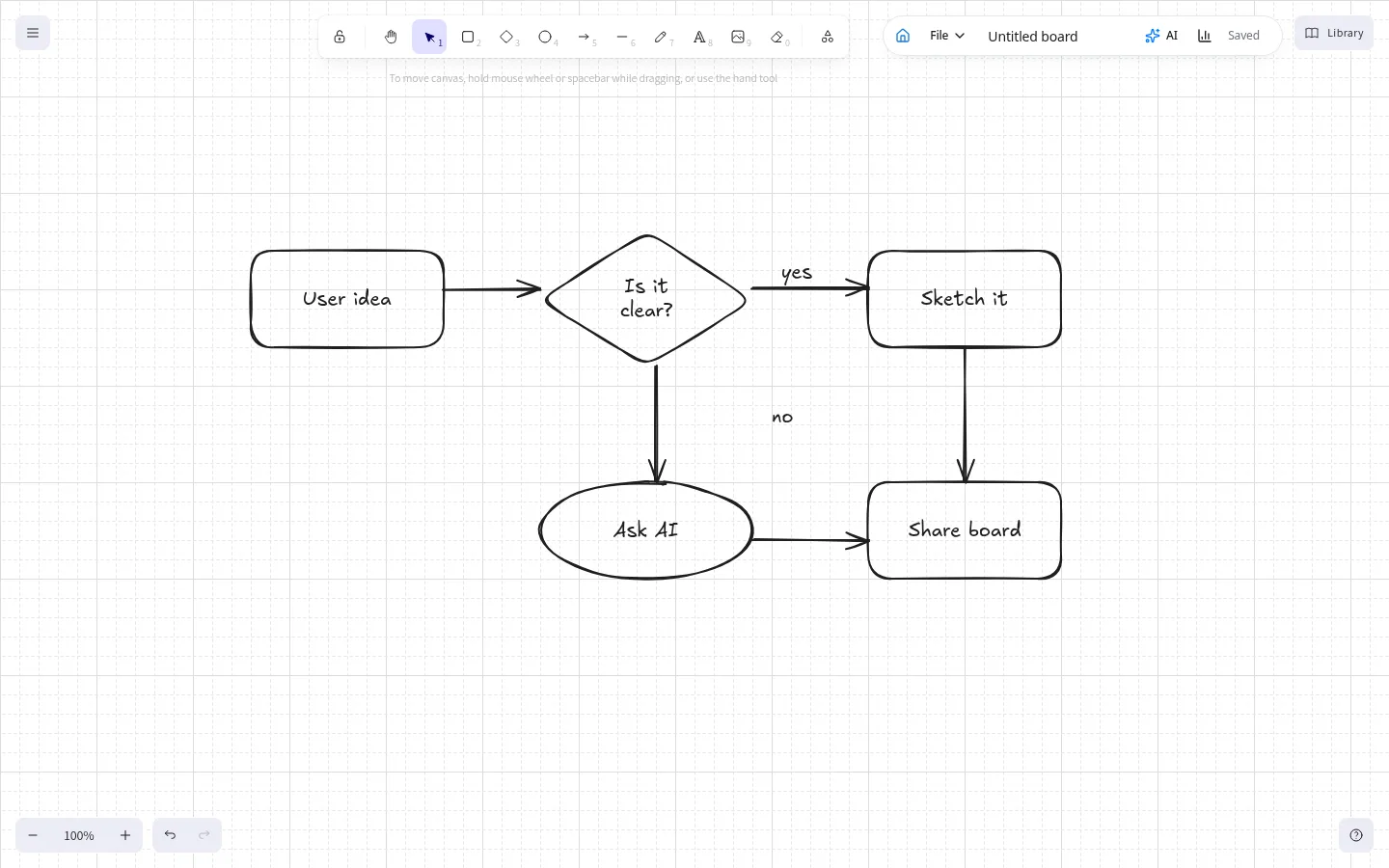
Task: Select the freehand Draw pencil tool
Action: point(661,37)
